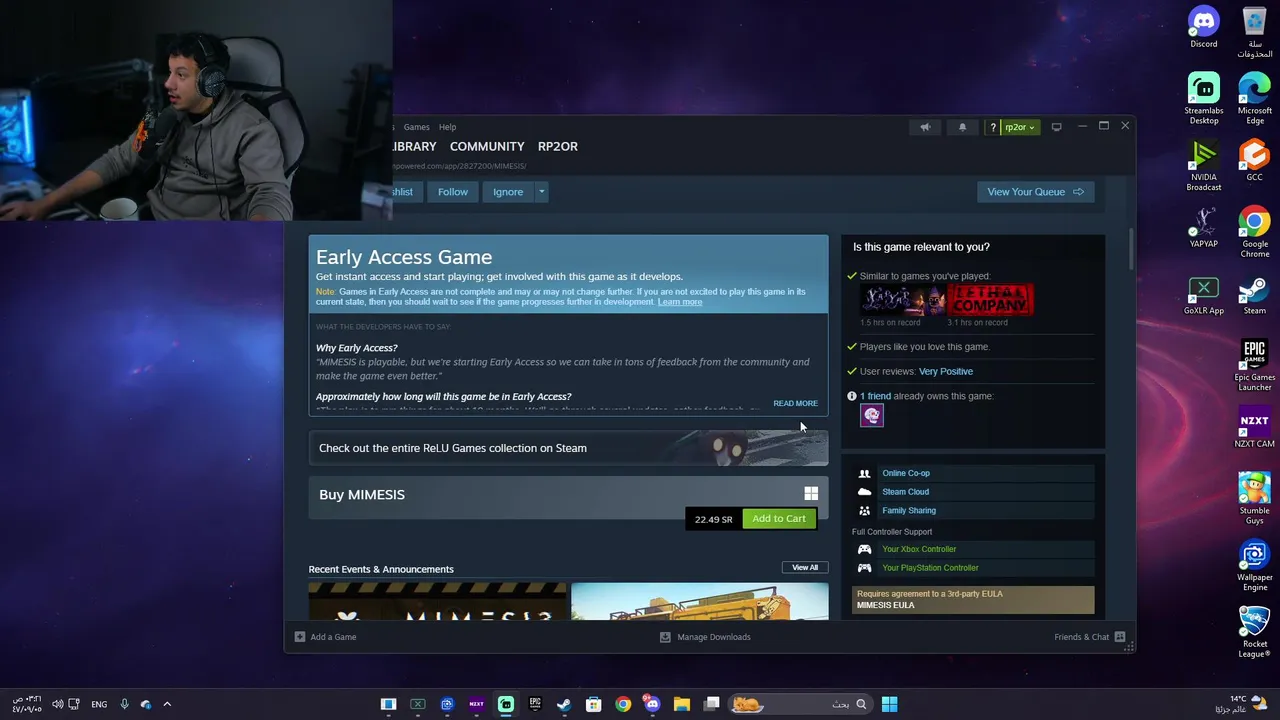
Task: View All recent events and announcements
Action: [x=805, y=567]
